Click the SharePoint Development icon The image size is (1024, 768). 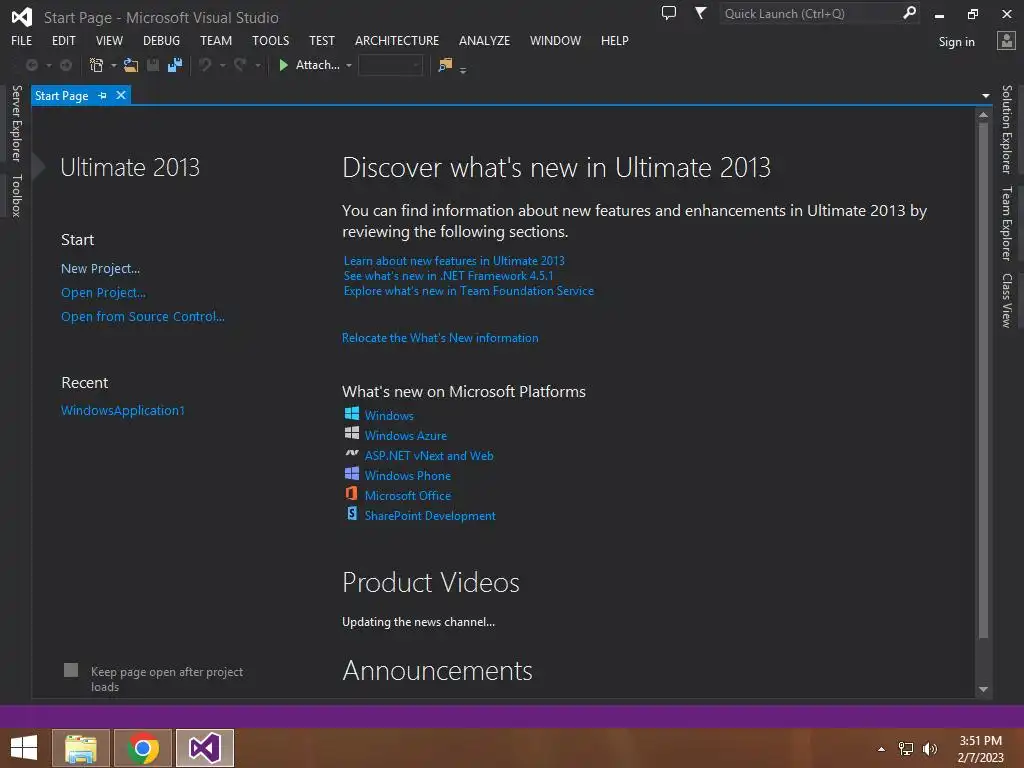point(352,513)
